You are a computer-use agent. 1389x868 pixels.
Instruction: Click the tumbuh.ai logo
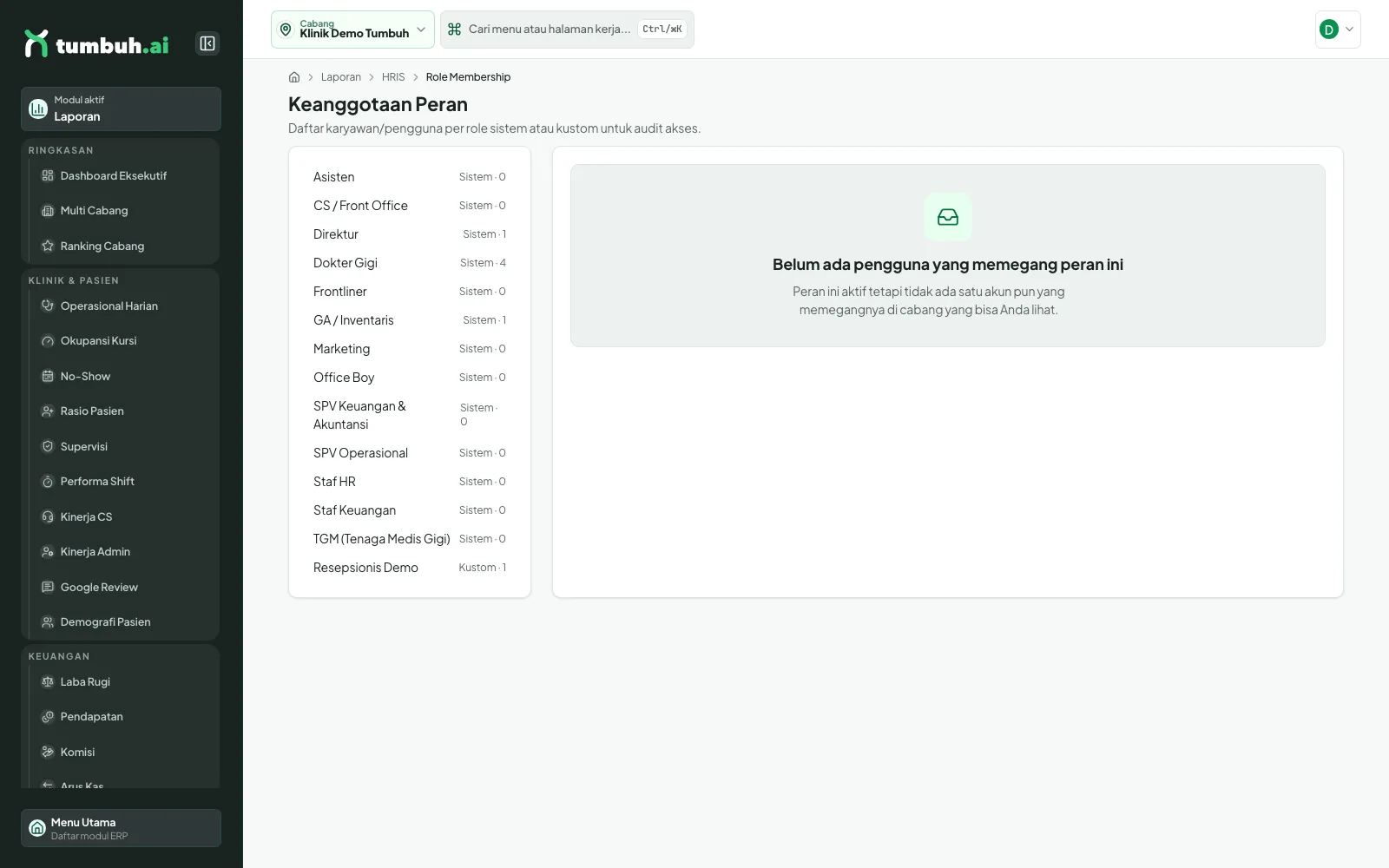96,43
